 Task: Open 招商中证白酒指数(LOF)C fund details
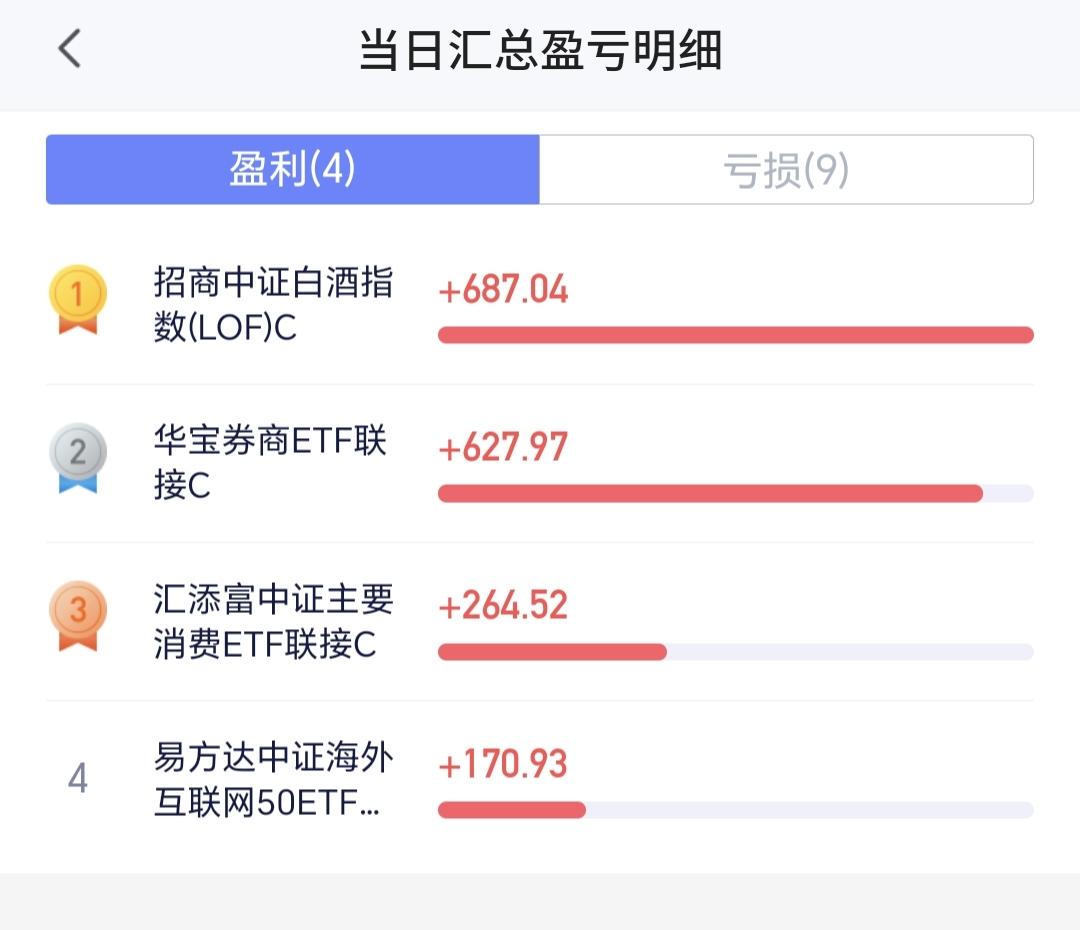click(273, 304)
